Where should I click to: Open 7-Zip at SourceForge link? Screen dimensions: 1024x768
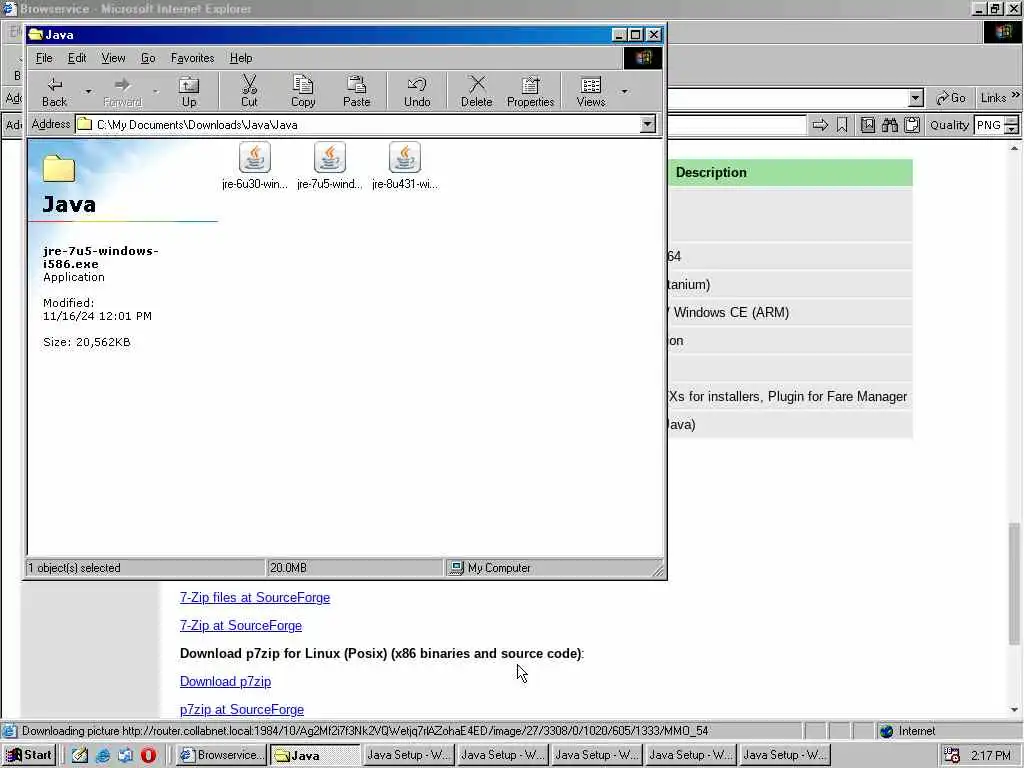coord(240,626)
